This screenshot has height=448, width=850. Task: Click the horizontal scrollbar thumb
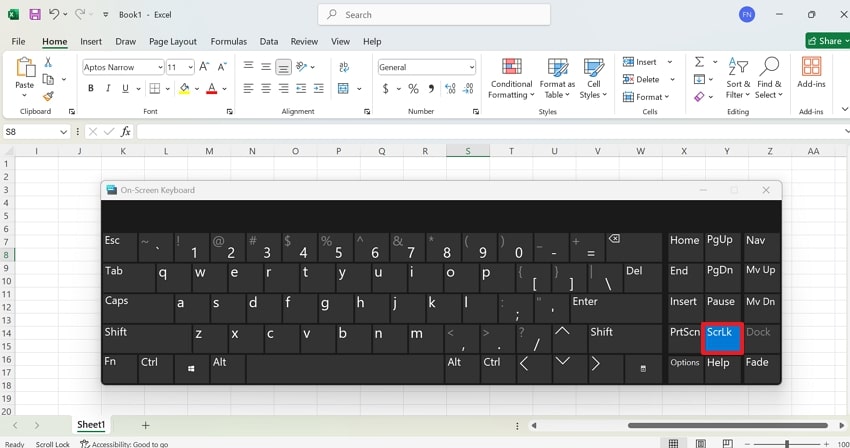(x=727, y=425)
